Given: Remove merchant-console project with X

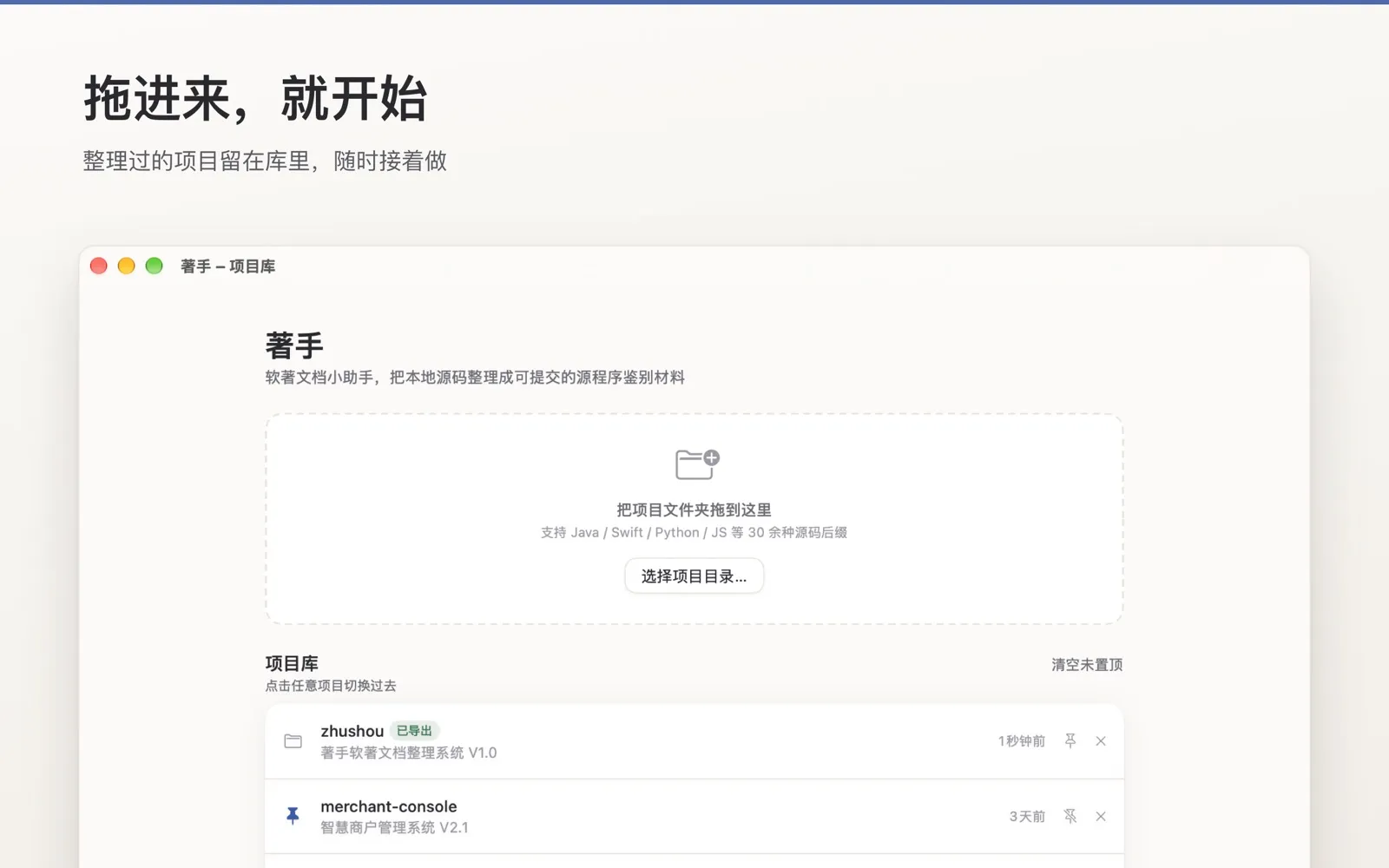Looking at the screenshot, I should [1101, 816].
